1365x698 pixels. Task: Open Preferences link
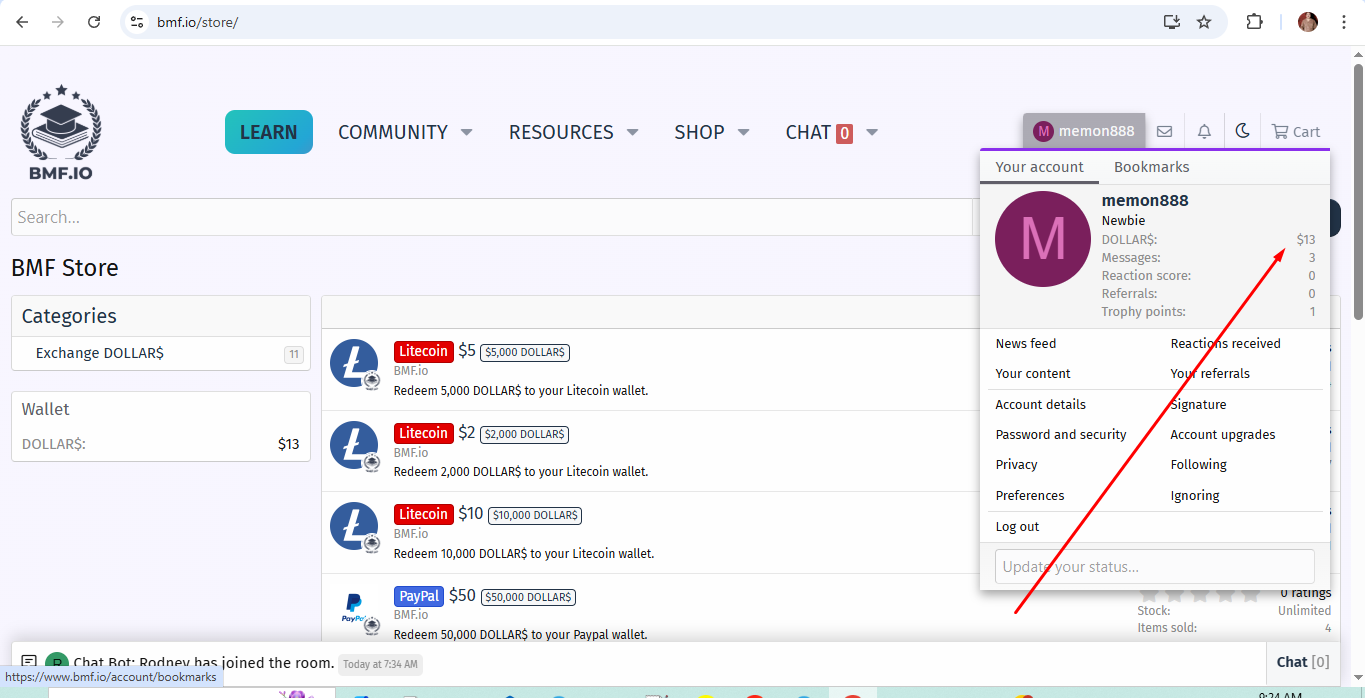(x=1030, y=495)
